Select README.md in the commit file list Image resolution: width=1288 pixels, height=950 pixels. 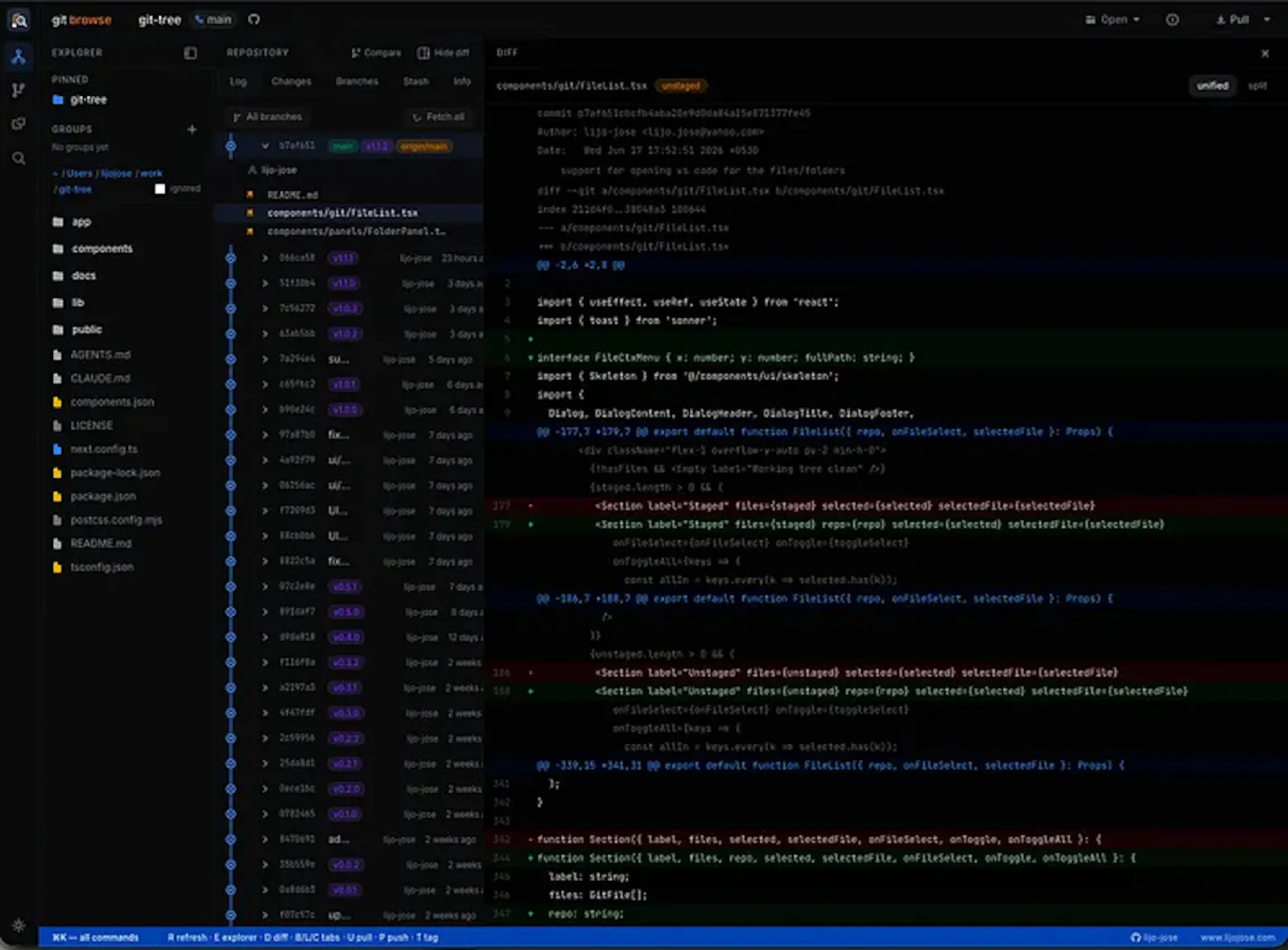point(292,195)
